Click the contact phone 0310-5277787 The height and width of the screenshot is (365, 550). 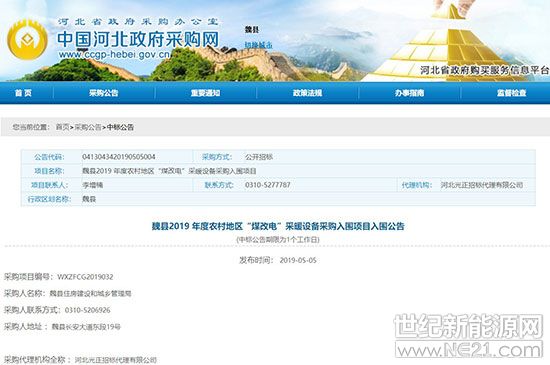(268, 185)
